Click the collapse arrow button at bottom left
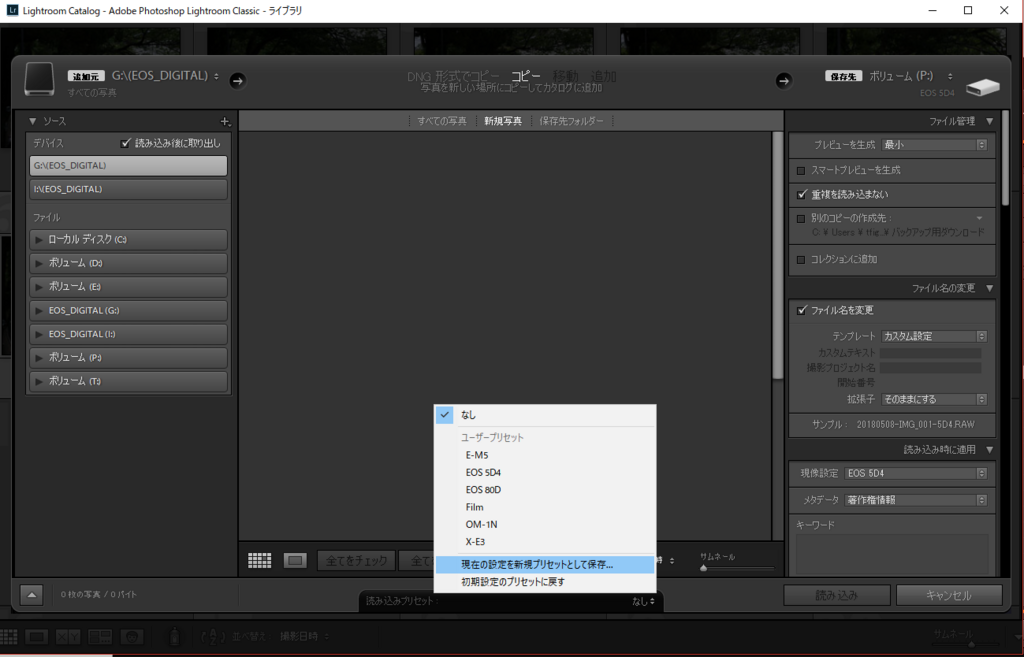The height and width of the screenshot is (657, 1024). (x=31, y=595)
